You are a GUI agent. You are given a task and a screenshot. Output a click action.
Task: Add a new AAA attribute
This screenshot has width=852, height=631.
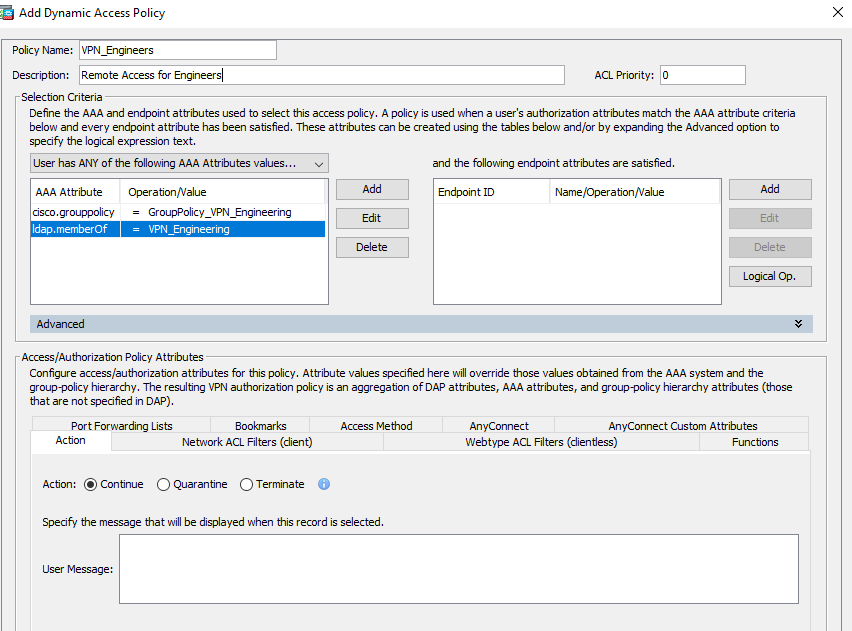[372, 189]
